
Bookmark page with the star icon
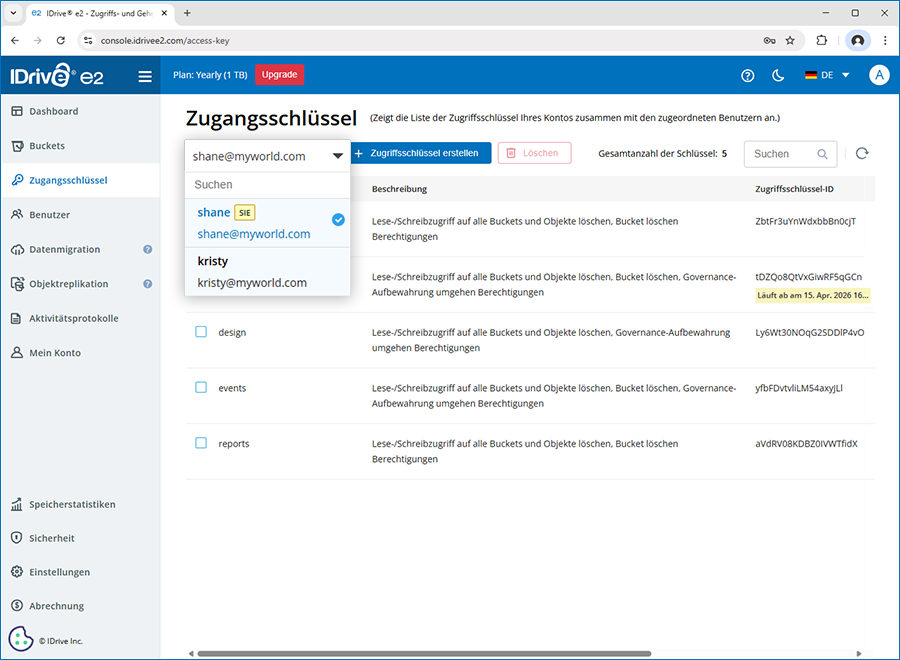click(x=790, y=40)
